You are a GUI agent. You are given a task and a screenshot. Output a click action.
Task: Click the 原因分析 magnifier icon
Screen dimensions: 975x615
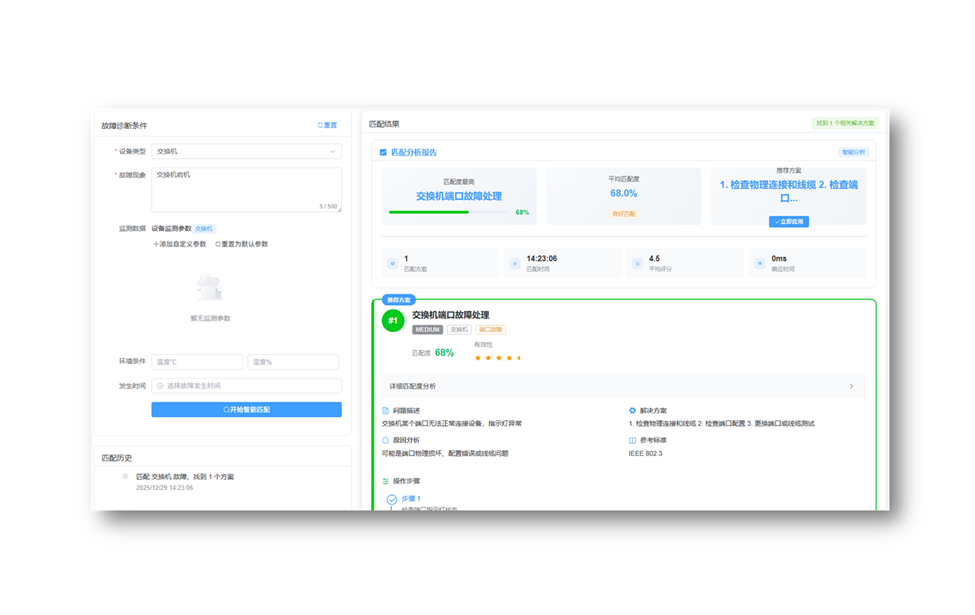point(386,440)
